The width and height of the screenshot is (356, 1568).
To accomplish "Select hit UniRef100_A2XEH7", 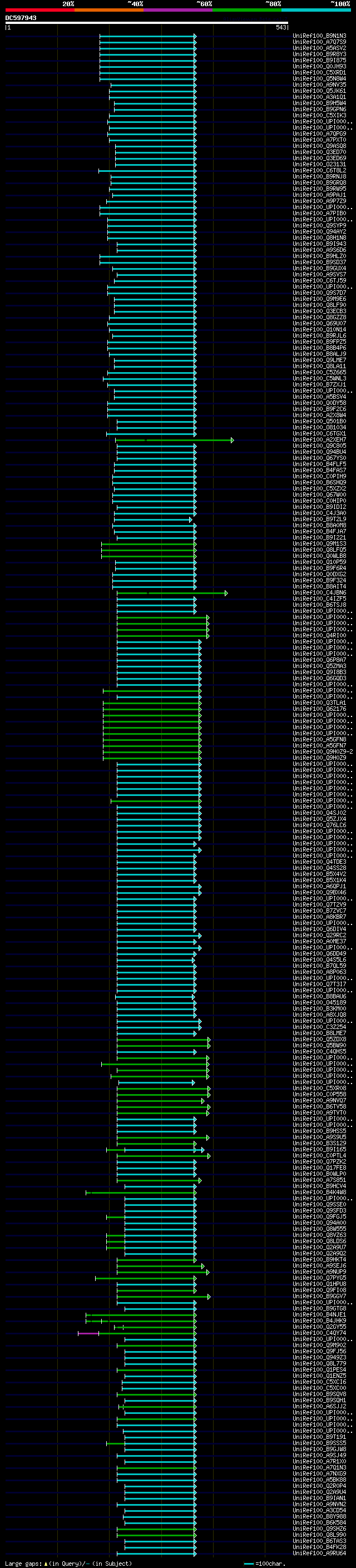I will [319, 439].
